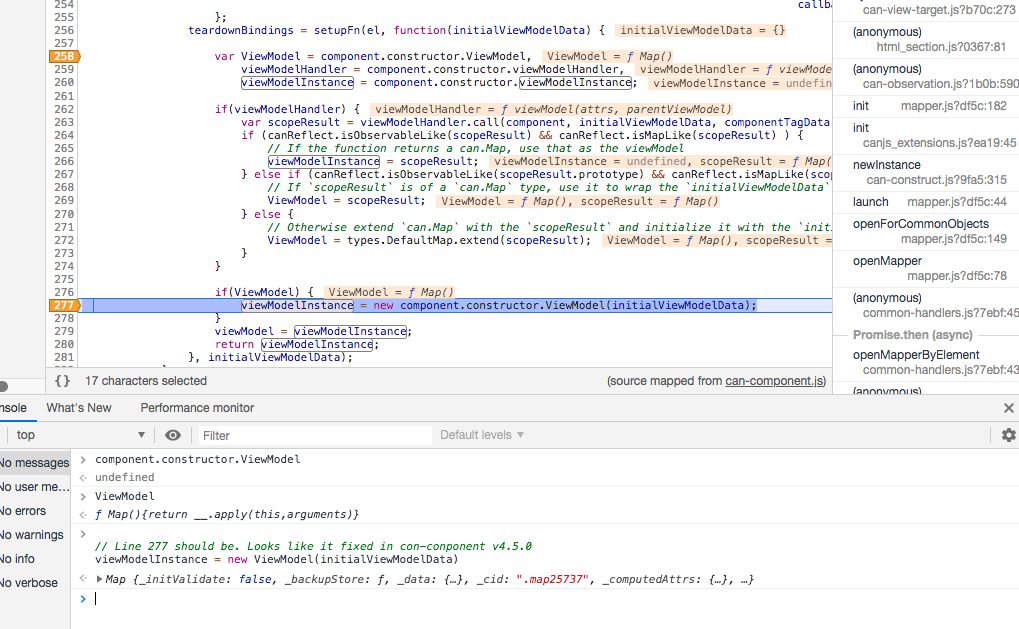Open the Console drawer tab
Image resolution: width=1019 pixels, height=629 pixels.
pos(13,408)
